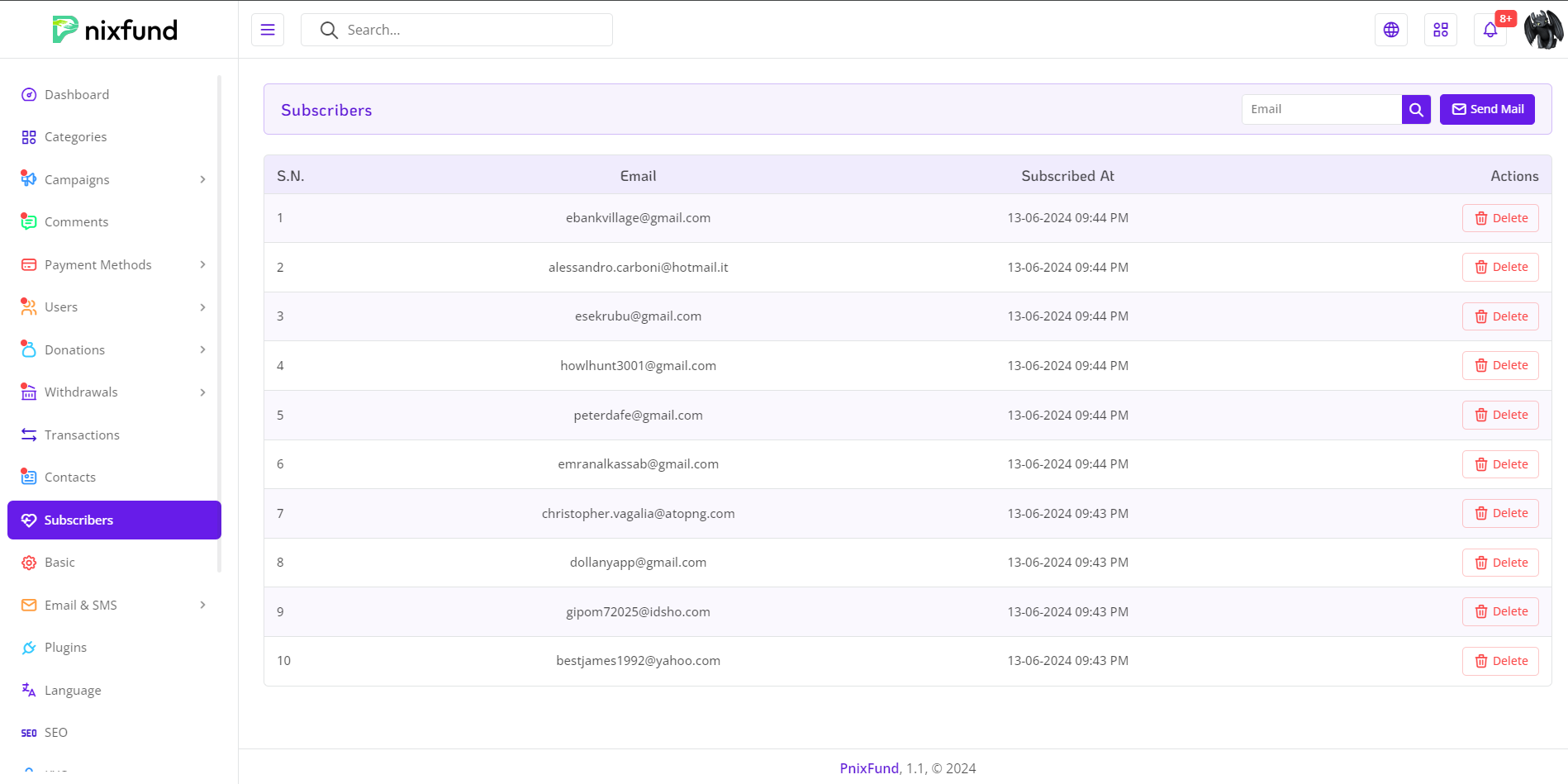
Task: Open the notifications bell icon
Action: (1490, 30)
